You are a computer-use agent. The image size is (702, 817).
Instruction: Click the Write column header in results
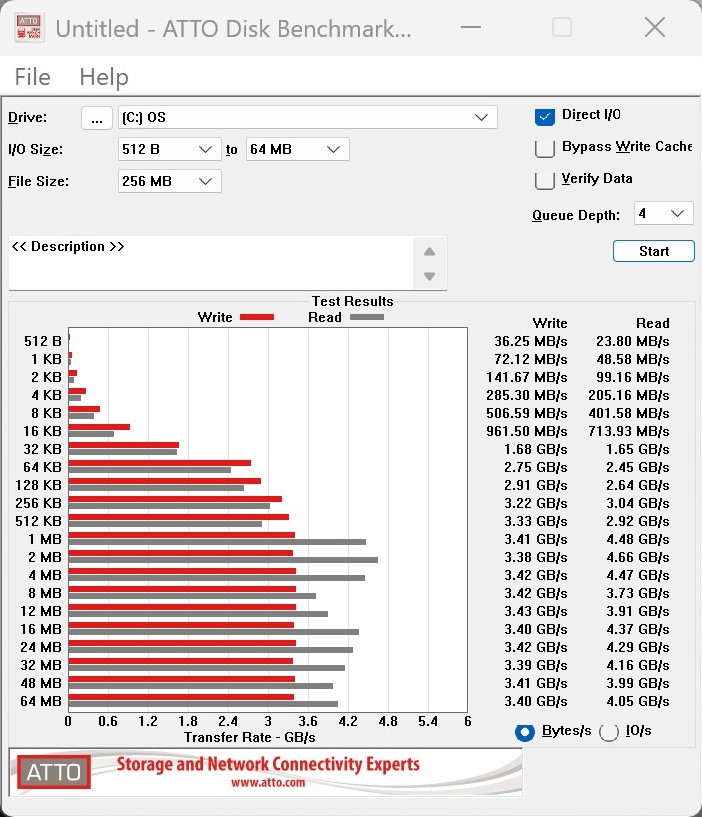(x=550, y=323)
